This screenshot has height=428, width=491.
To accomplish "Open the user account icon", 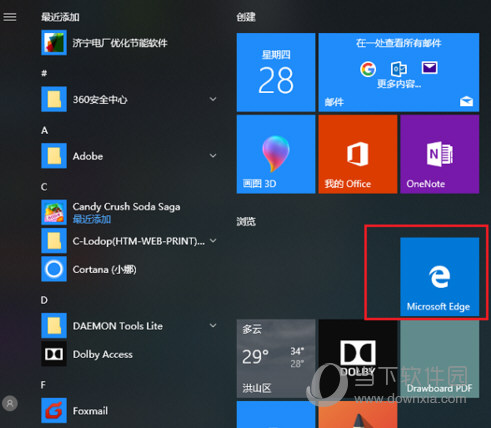I will (10, 403).
